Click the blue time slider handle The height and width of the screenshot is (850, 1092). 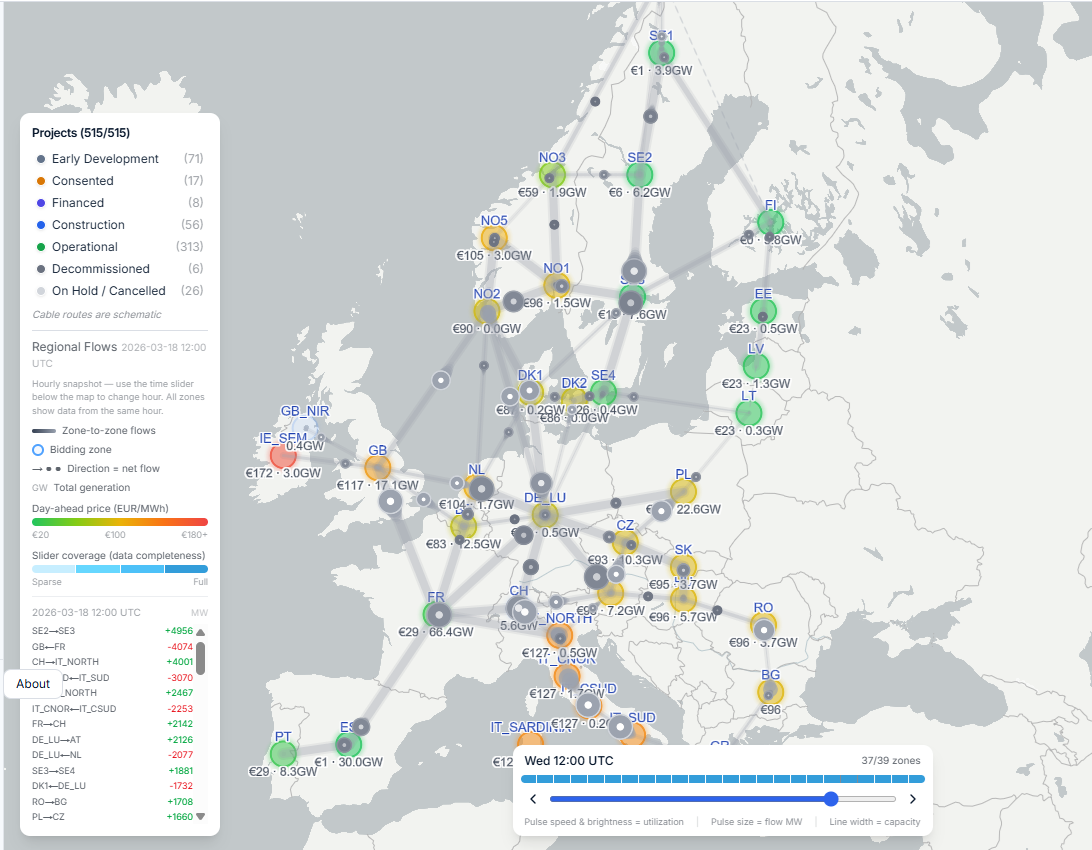(x=830, y=799)
